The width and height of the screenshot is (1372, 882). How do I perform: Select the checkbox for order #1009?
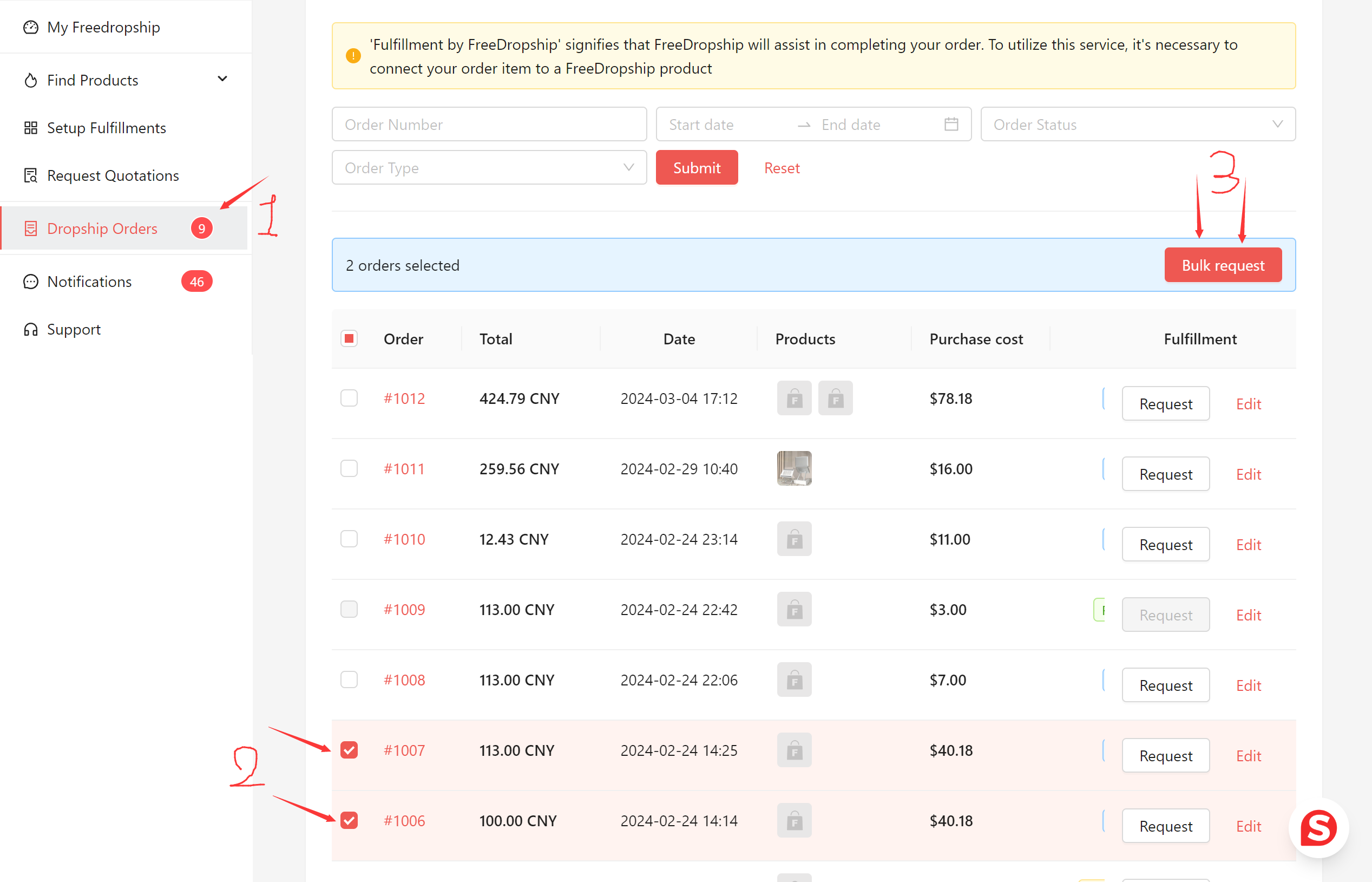349,609
